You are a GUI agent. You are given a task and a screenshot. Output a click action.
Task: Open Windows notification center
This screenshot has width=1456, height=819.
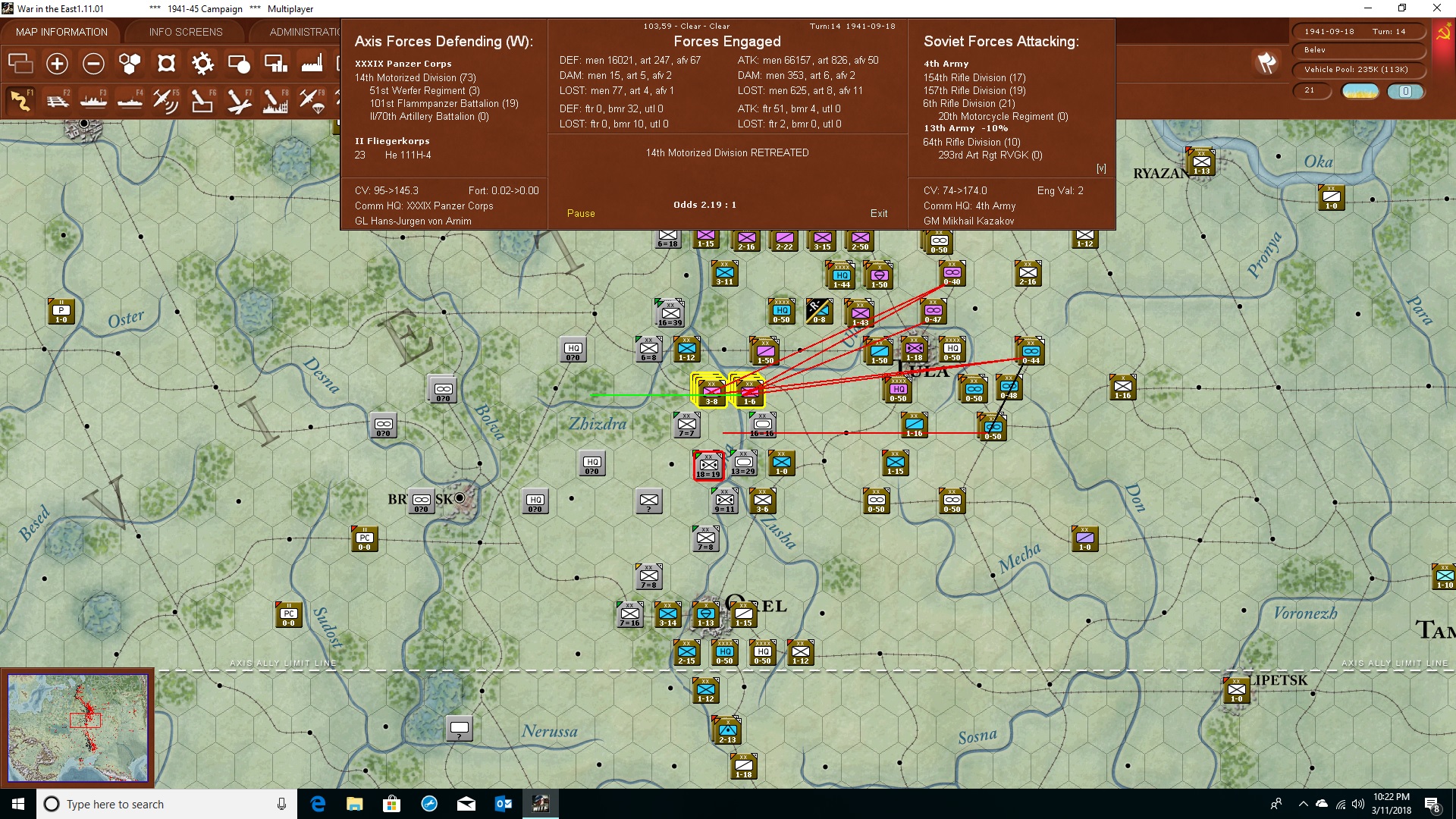(1432, 804)
